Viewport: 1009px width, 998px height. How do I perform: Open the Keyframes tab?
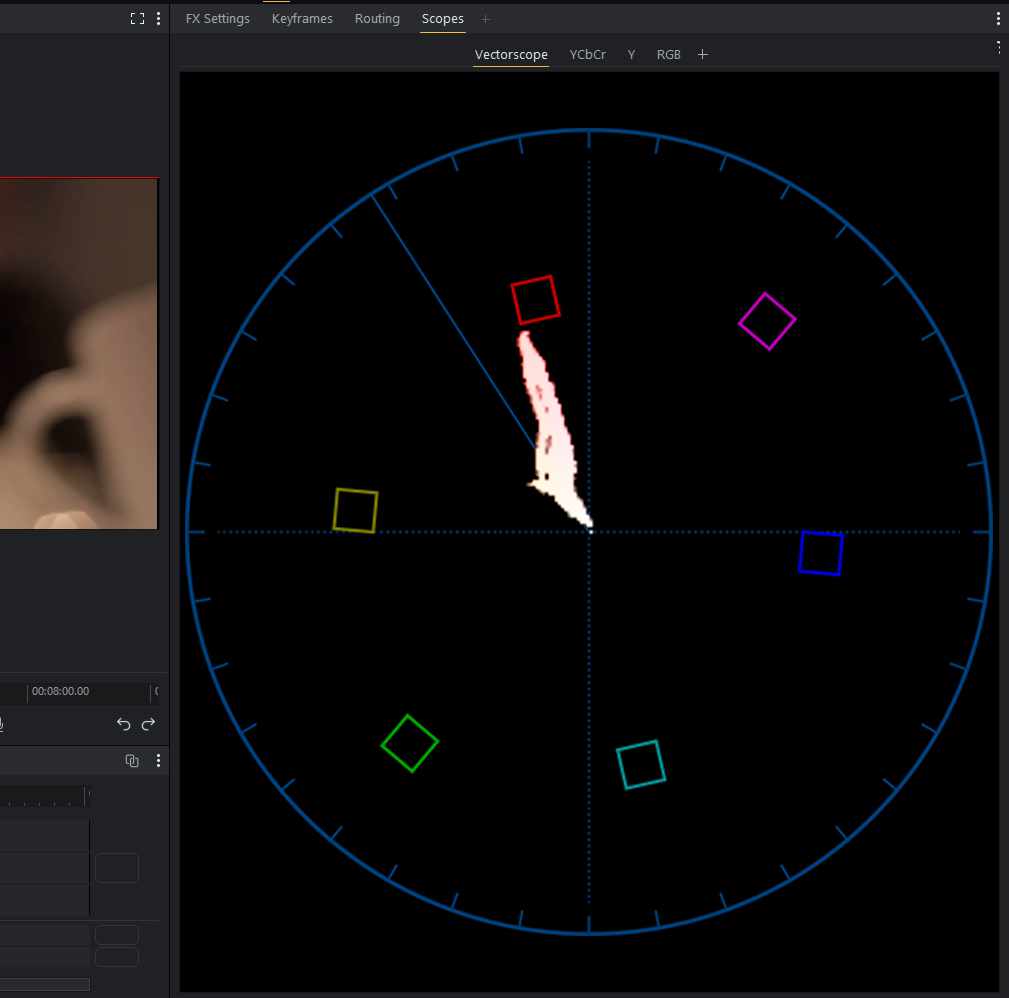pos(302,19)
